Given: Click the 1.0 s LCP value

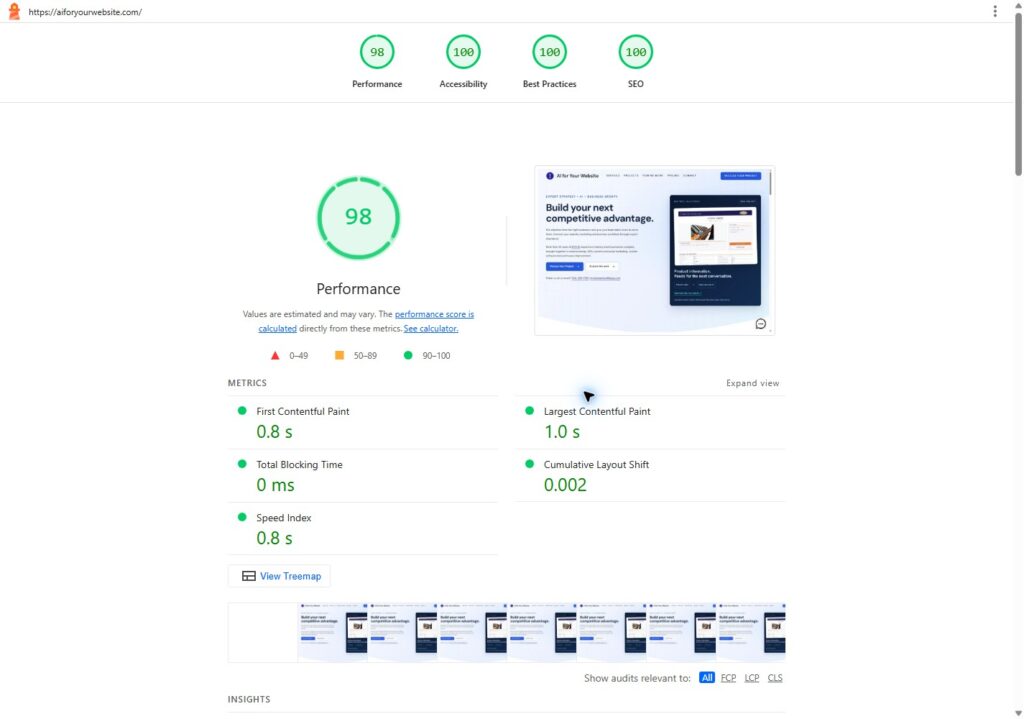Looking at the screenshot, I should (x=562, y=432).
